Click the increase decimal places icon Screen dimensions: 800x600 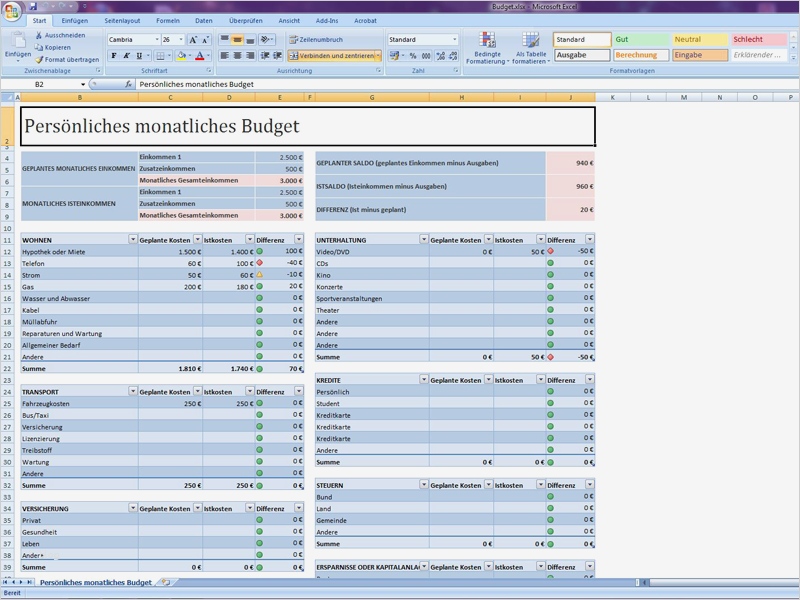tap(440, 56)
